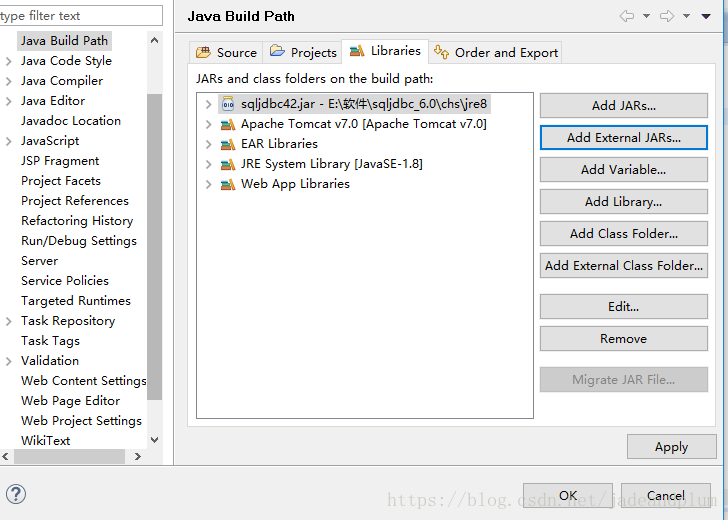The height and width of the screenshot is (520, 728).
Task: Open the forward history dropdown arrow
Action: pos(686,16)
